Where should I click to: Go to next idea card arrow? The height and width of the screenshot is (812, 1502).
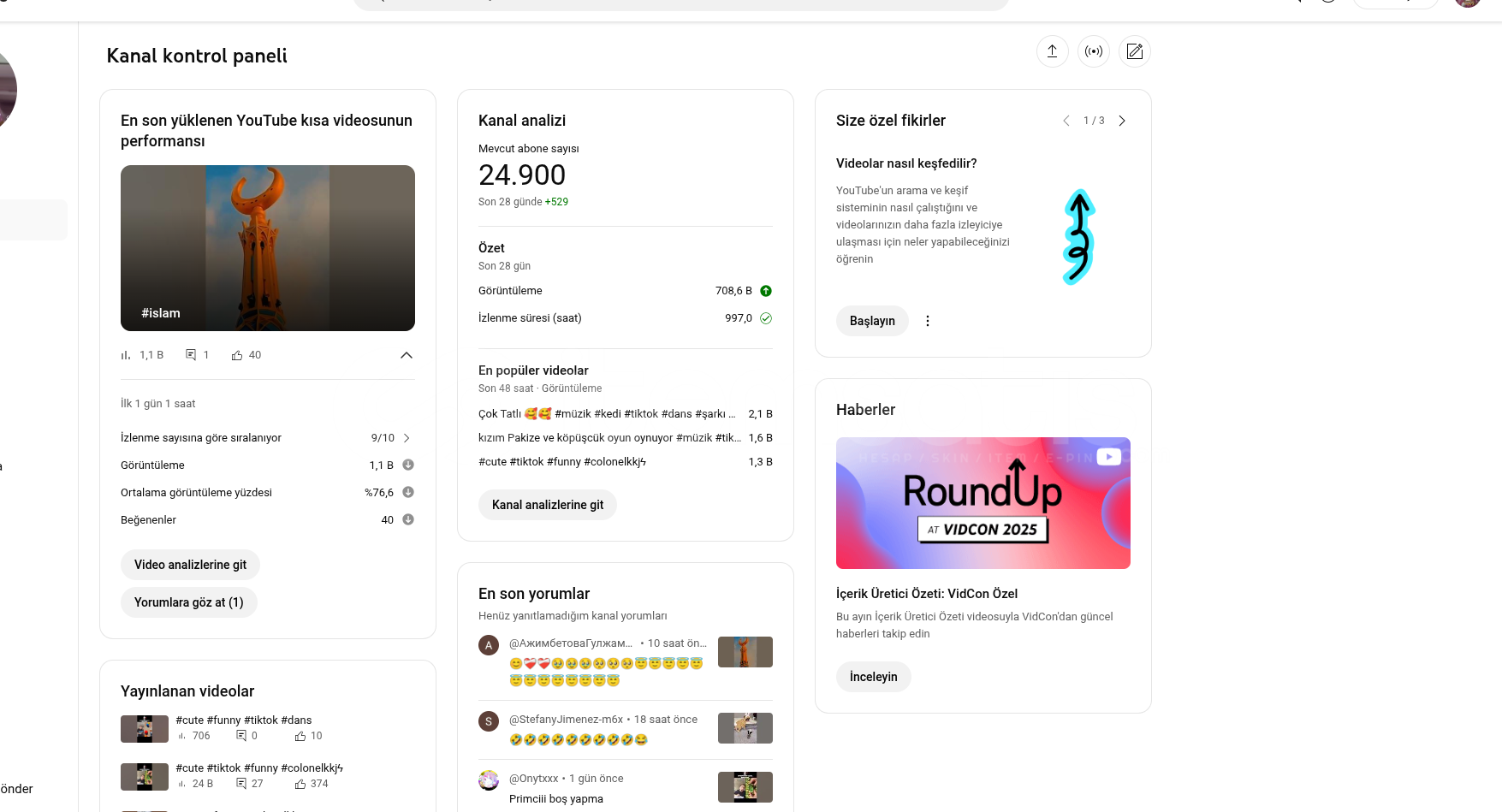(1121, 121)
